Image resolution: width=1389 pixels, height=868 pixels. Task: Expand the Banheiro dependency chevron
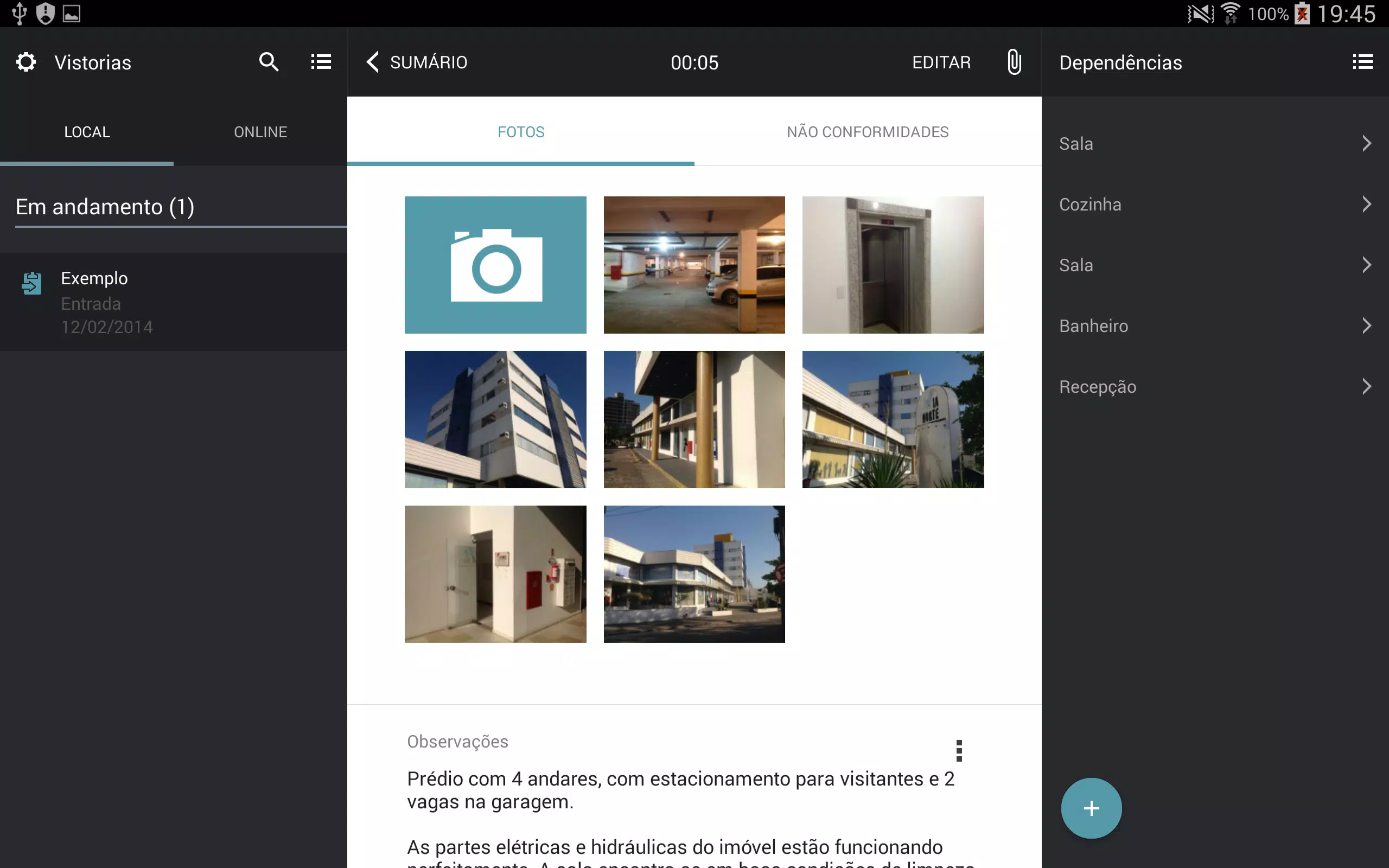click(x=1367, y=326)
